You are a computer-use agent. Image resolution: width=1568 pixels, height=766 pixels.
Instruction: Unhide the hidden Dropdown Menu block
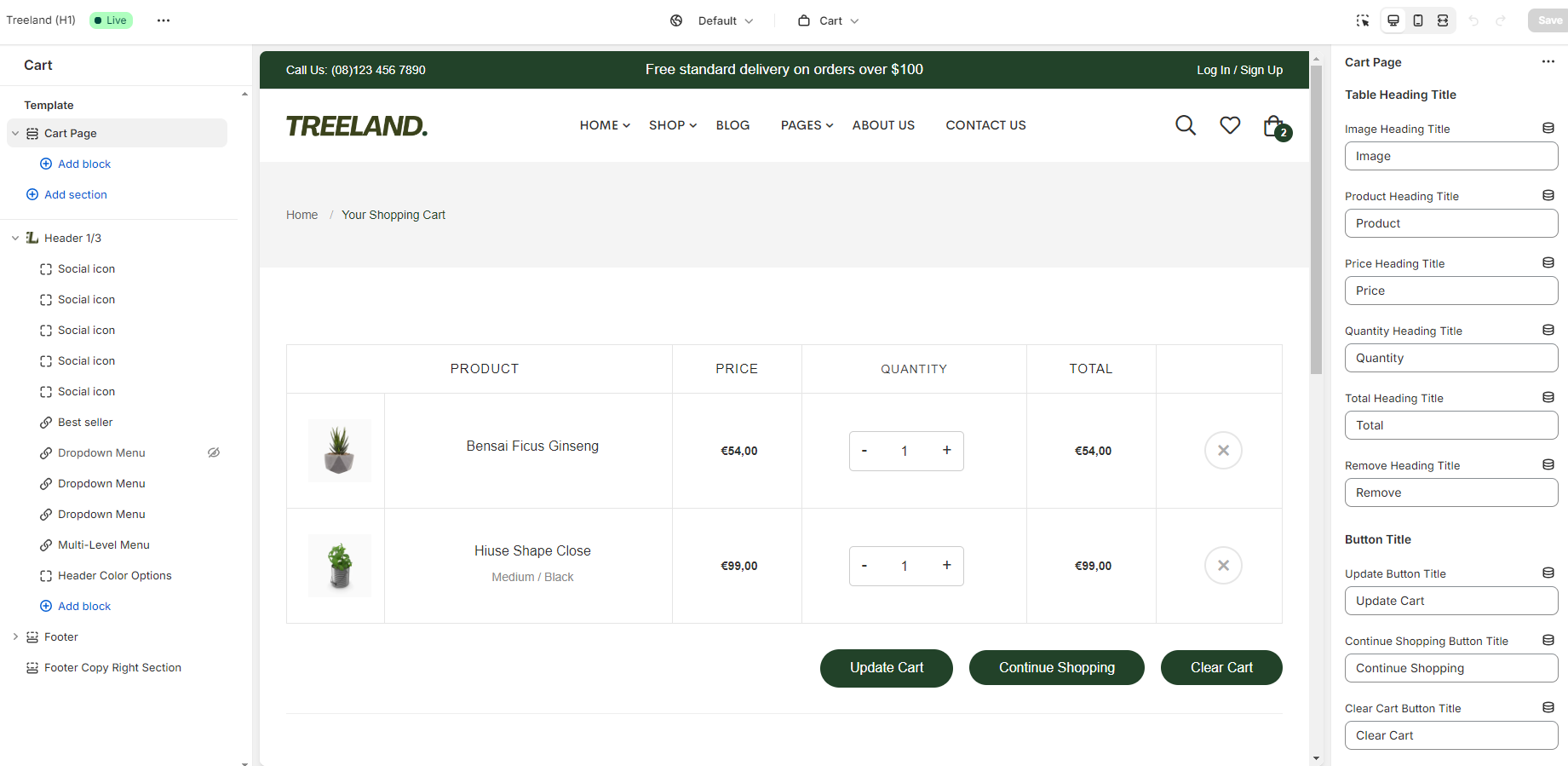tap(214, 452)
